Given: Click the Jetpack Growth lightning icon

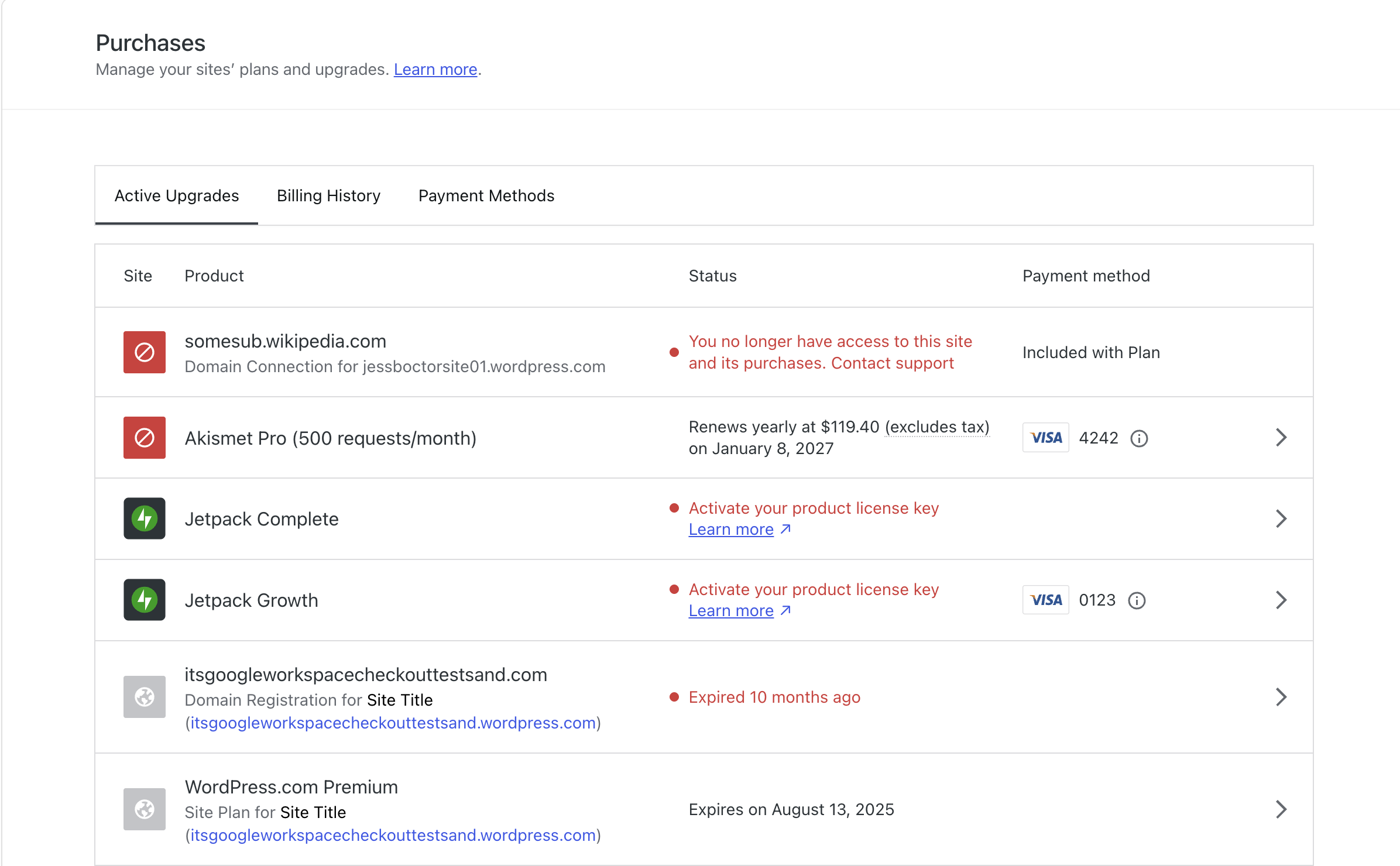Looking at the screenshot, I should [144, 600].
